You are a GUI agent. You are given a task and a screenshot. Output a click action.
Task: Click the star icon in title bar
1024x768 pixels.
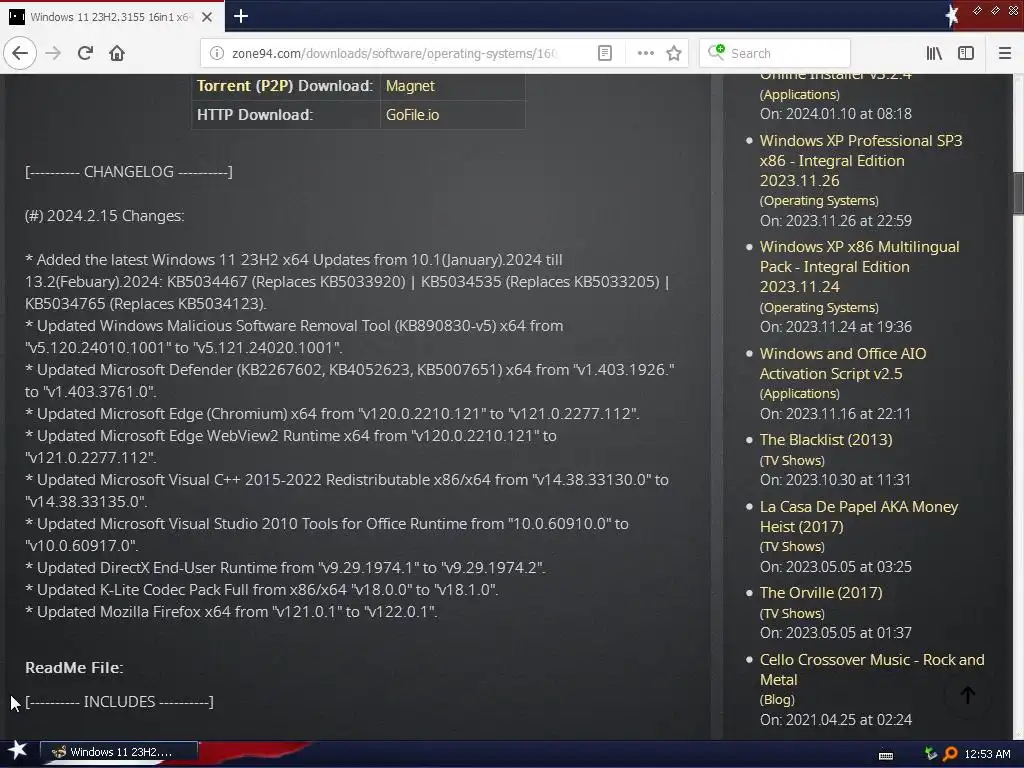pyautogui.click(x=952, y=15)
